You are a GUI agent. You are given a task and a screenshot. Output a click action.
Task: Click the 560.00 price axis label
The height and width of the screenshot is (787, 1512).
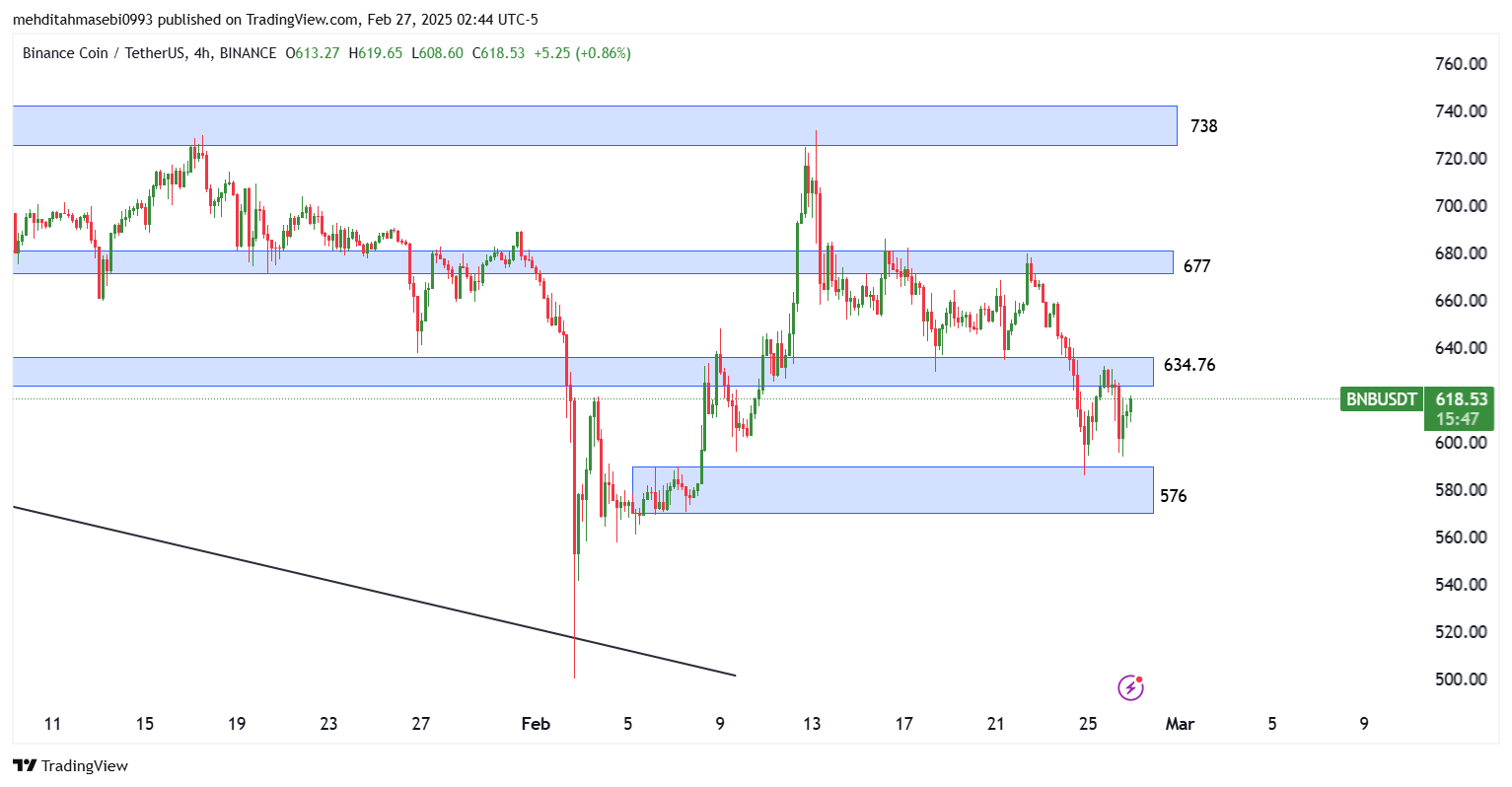point(1461,537)
